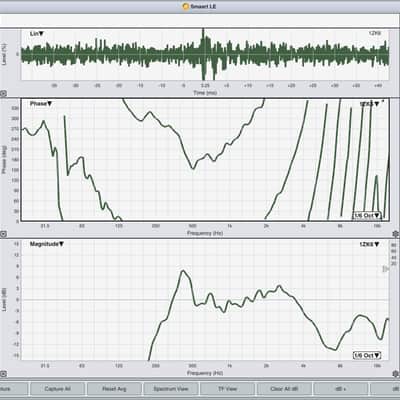Image resolution: width=400 pixels, height=400 pixels.
Task: Click the coherence threshold arrow marker on magnitude plot
Action: point(385,269)
